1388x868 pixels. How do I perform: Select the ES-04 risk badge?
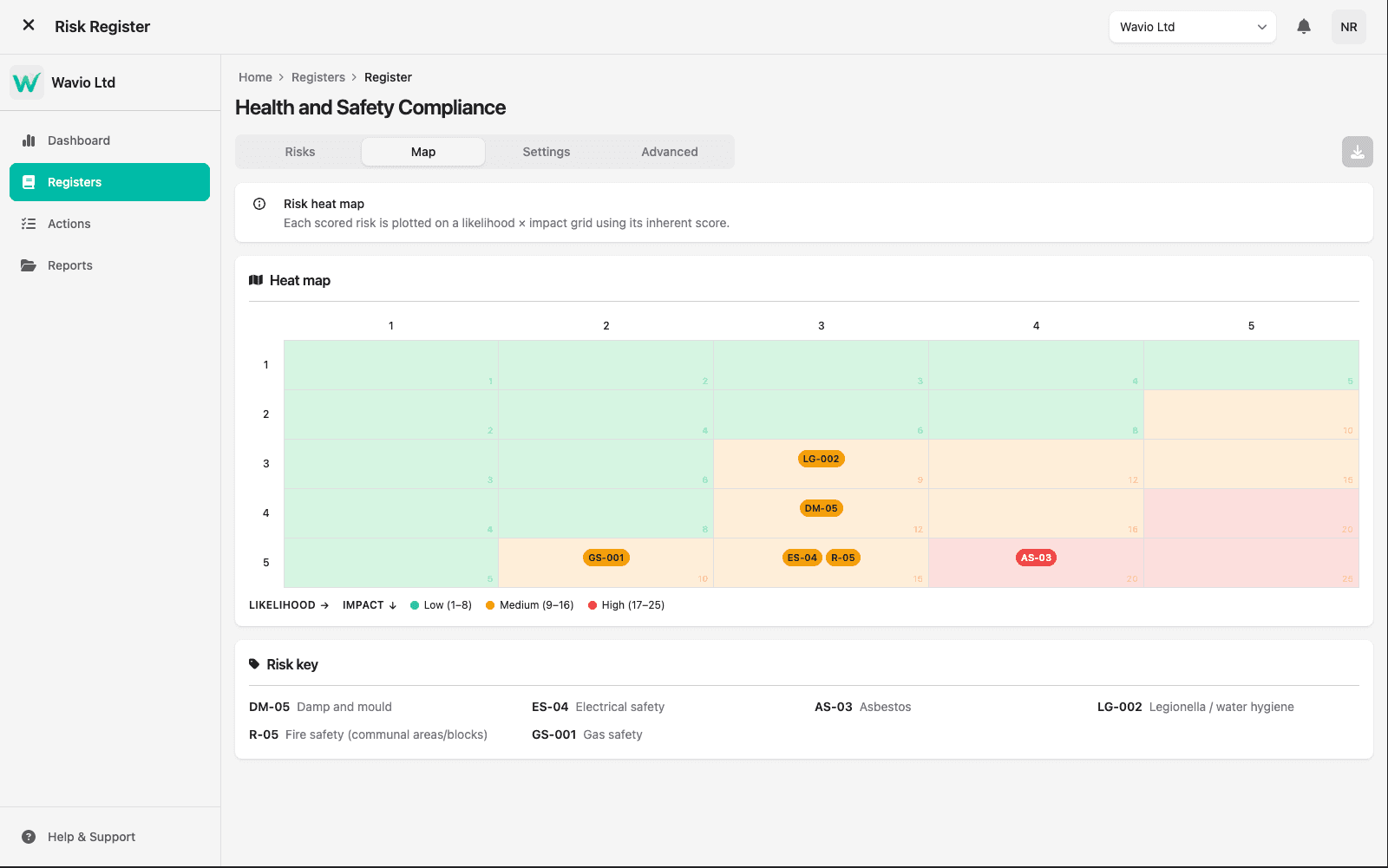pos(802,558)
